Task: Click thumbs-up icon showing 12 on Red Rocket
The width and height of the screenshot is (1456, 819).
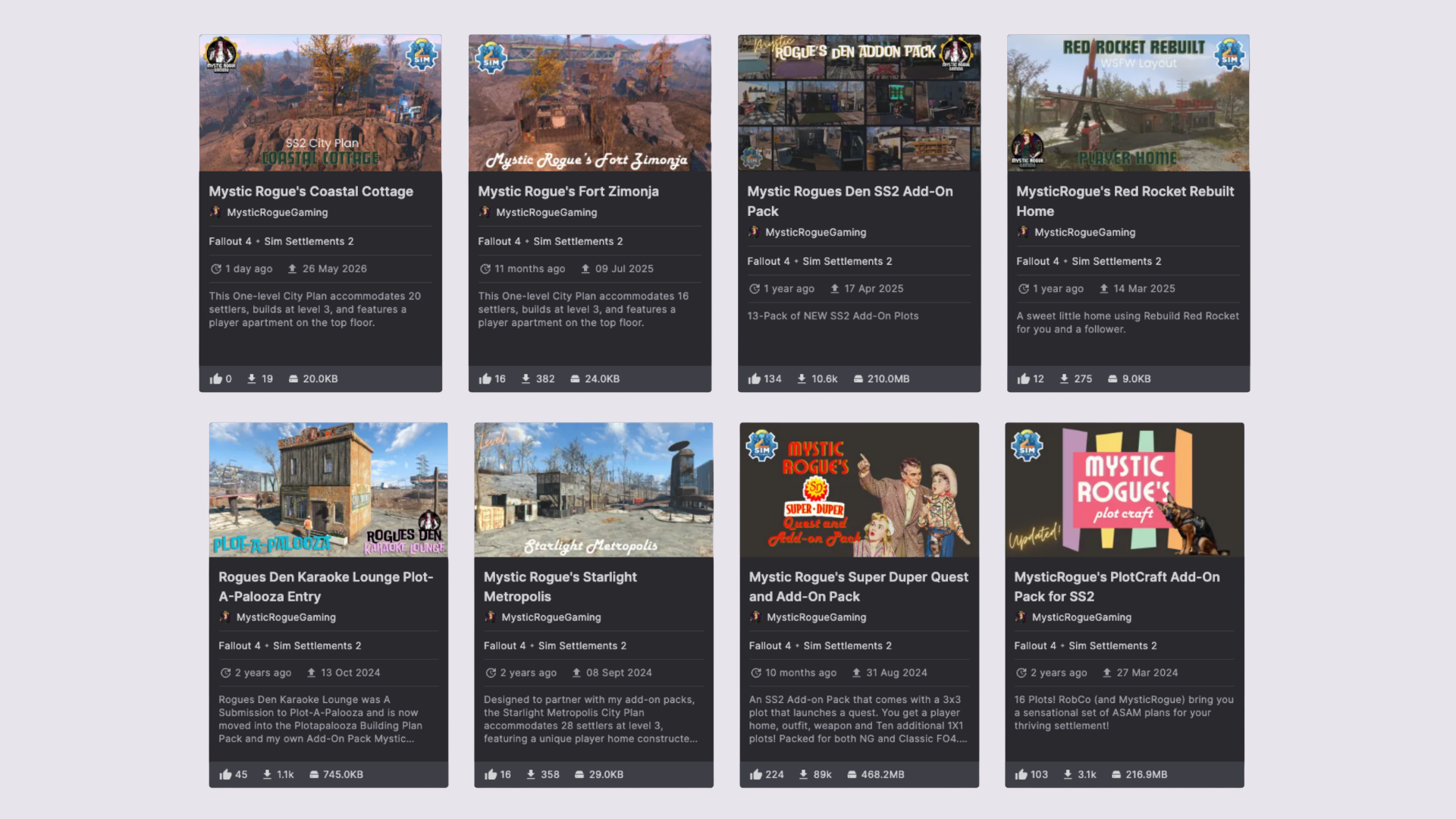Action: pos(1024,378)
